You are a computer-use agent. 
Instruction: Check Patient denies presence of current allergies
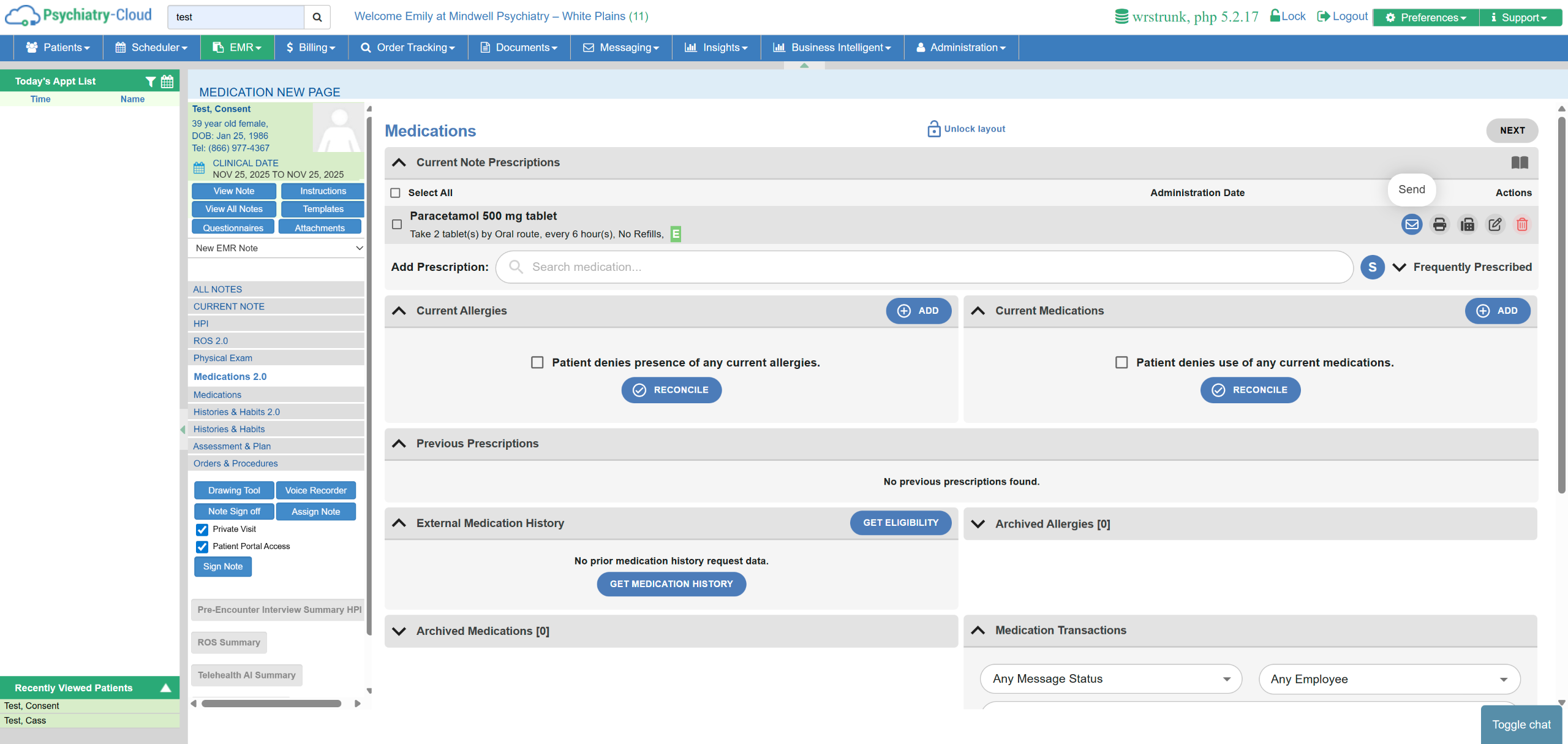(x=537, y=363)
